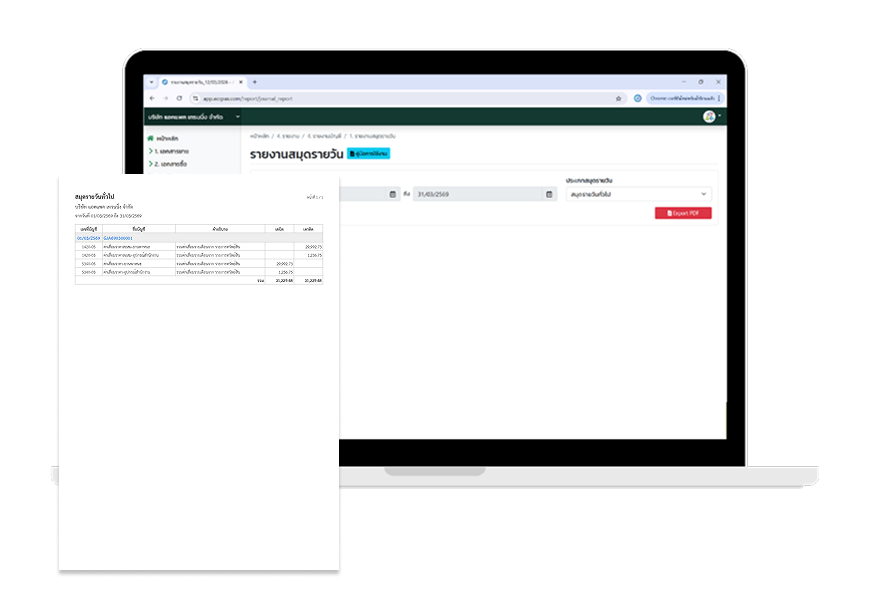Open the calendar icon for the start date
This screenshot has height=595, width=870.
click(x=393, y=194)
